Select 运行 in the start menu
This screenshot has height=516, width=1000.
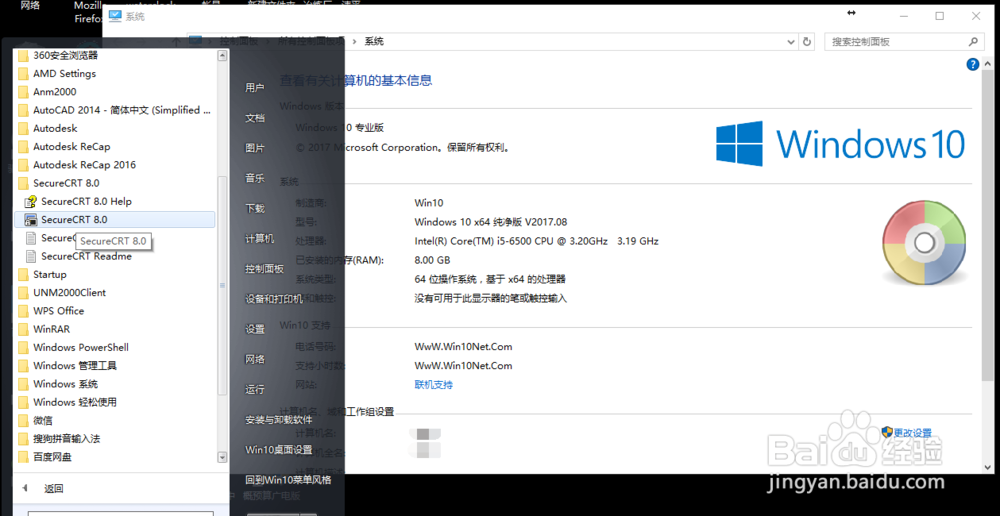tap(254, 390)
